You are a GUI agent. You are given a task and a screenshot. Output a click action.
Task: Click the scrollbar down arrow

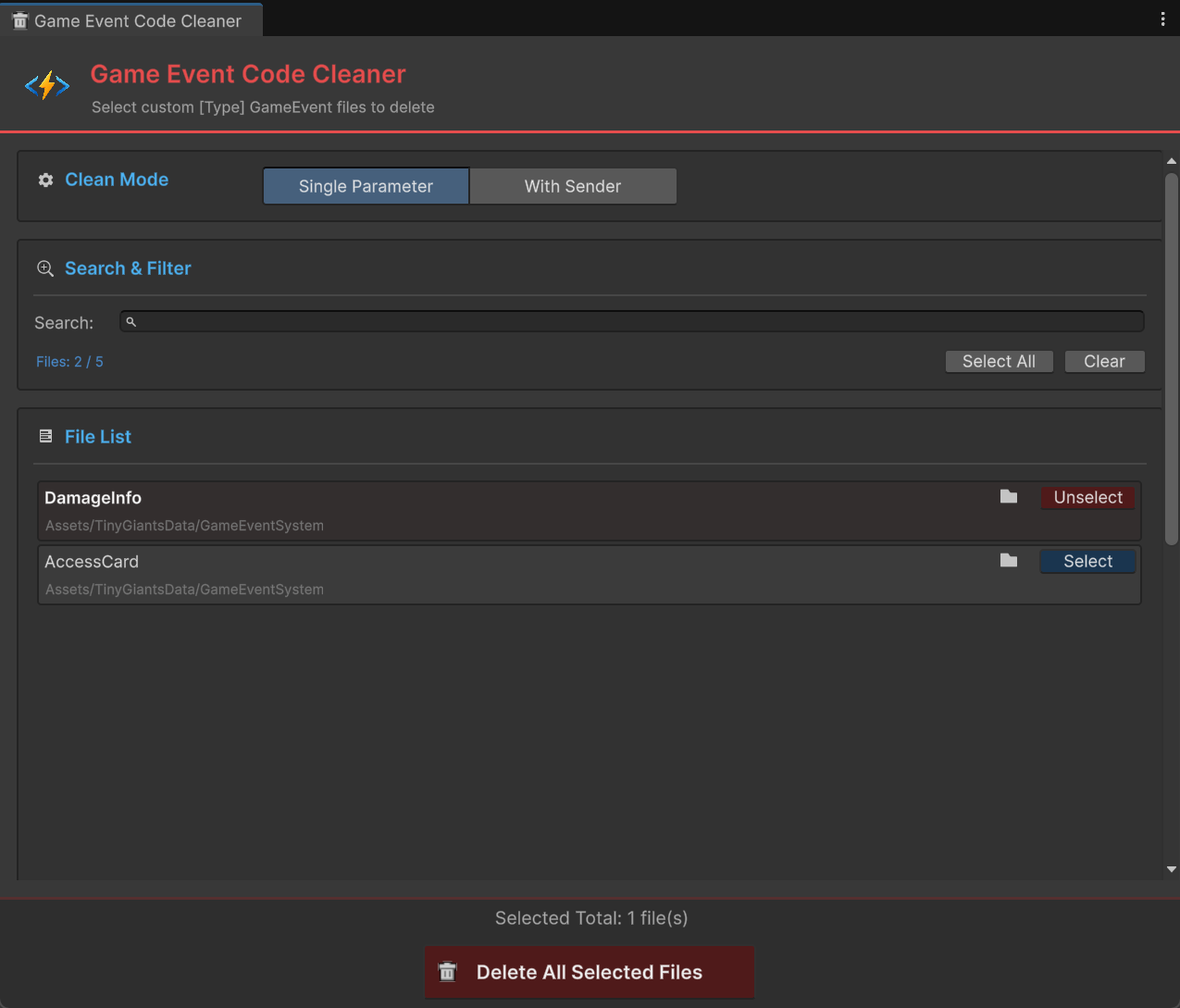tap(1171, 869)
